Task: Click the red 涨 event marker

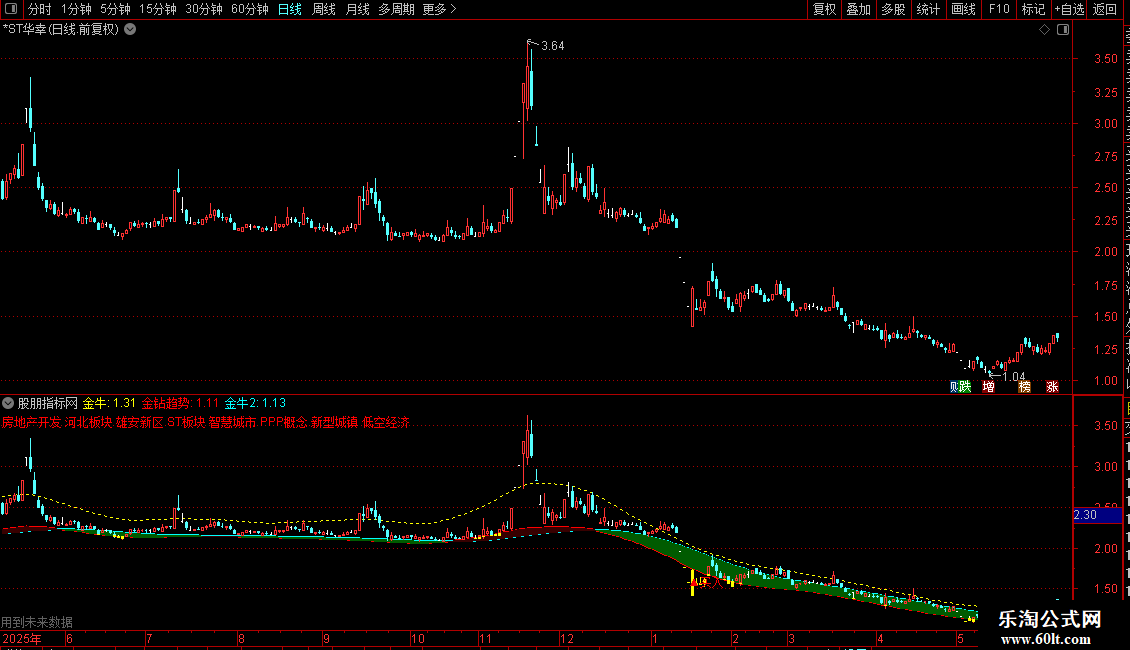Action: [x=1052, y=387]
